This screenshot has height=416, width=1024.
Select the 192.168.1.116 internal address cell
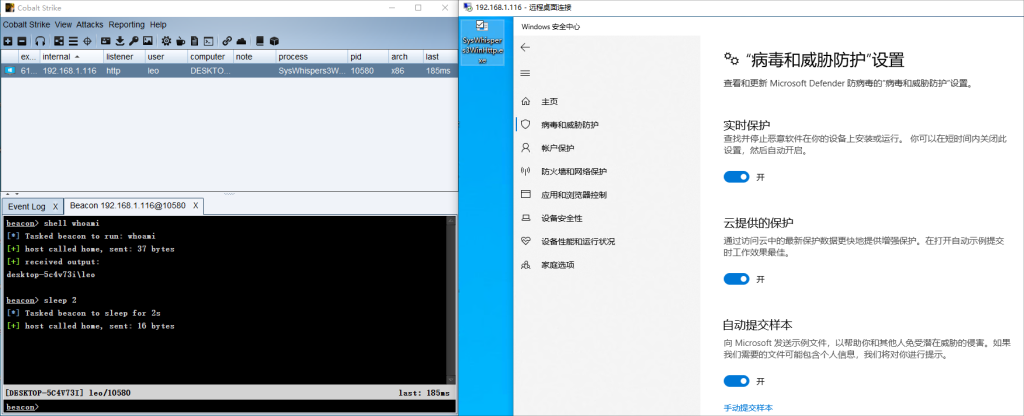(70, 71)
